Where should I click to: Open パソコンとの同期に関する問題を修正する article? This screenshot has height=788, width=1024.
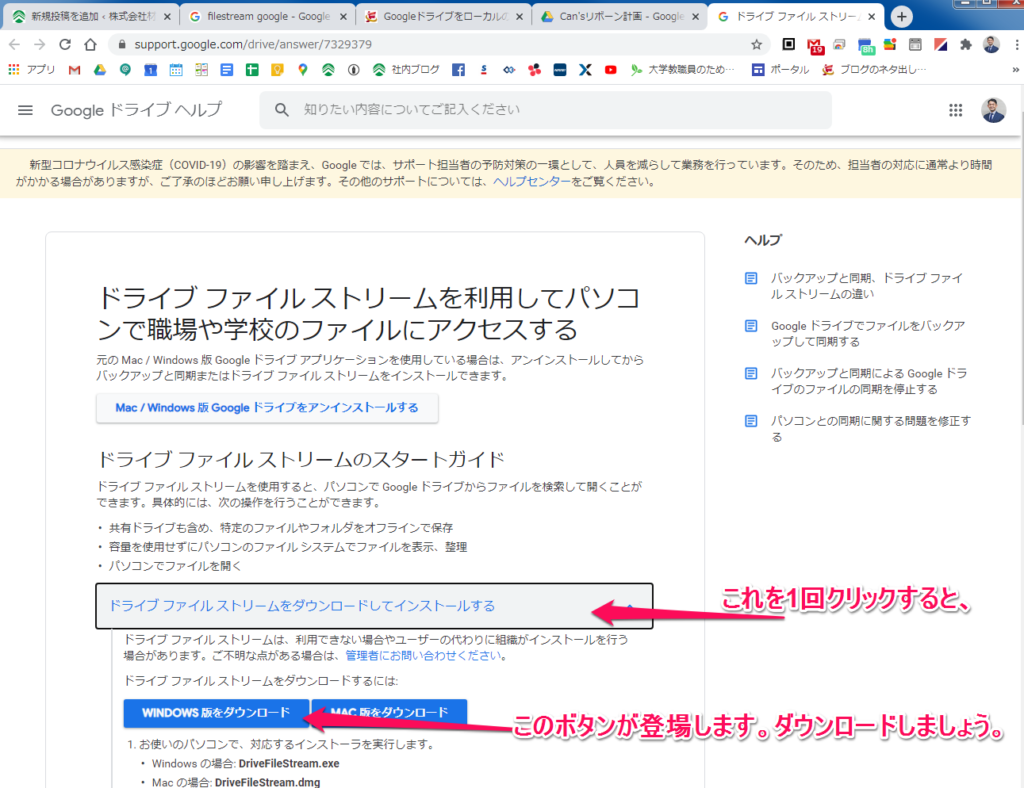point(871,429)
